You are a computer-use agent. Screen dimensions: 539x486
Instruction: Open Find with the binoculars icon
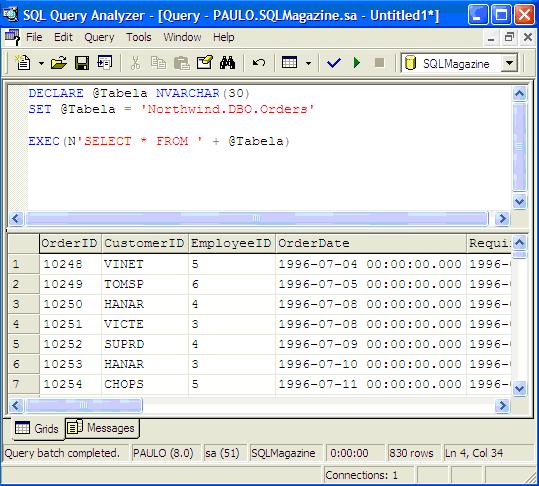pos(228,63)
